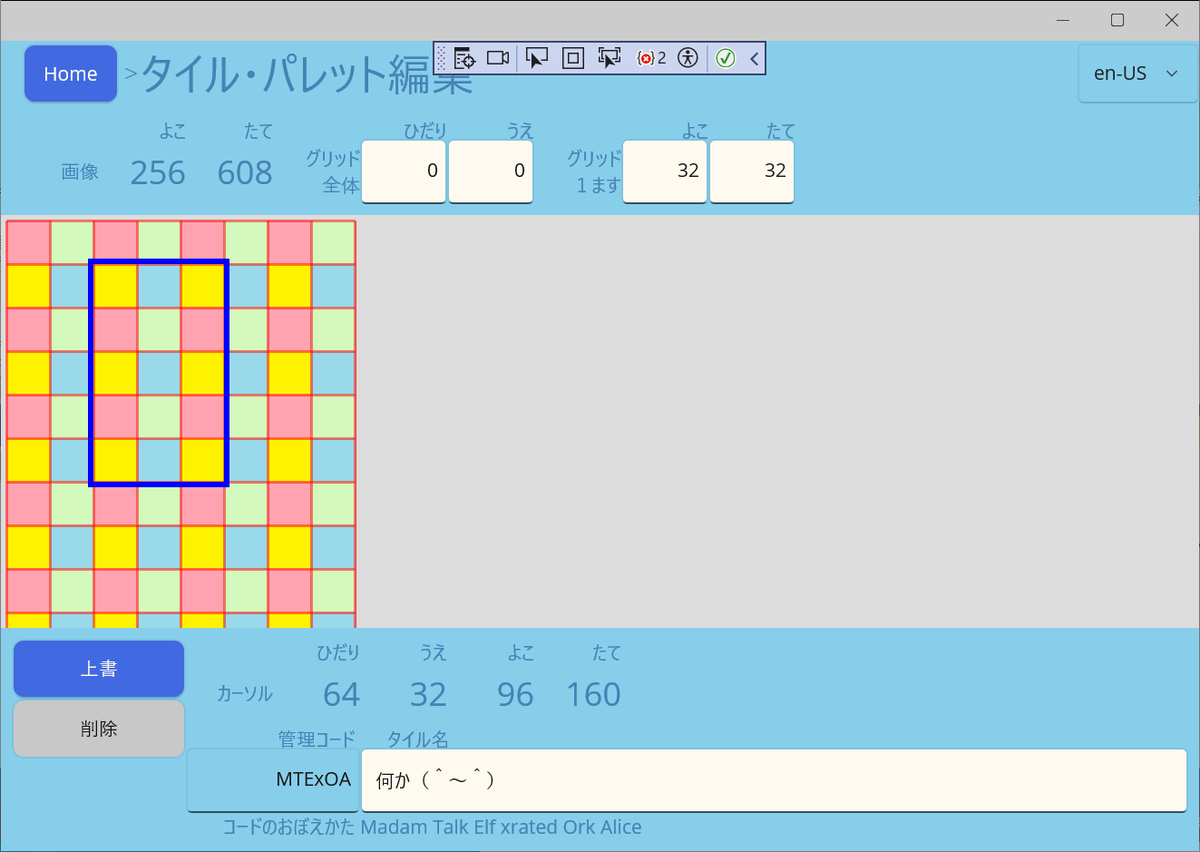Toggle display layout adorners icon
The width and height of the screenshot is (1200, 852).
573,58
